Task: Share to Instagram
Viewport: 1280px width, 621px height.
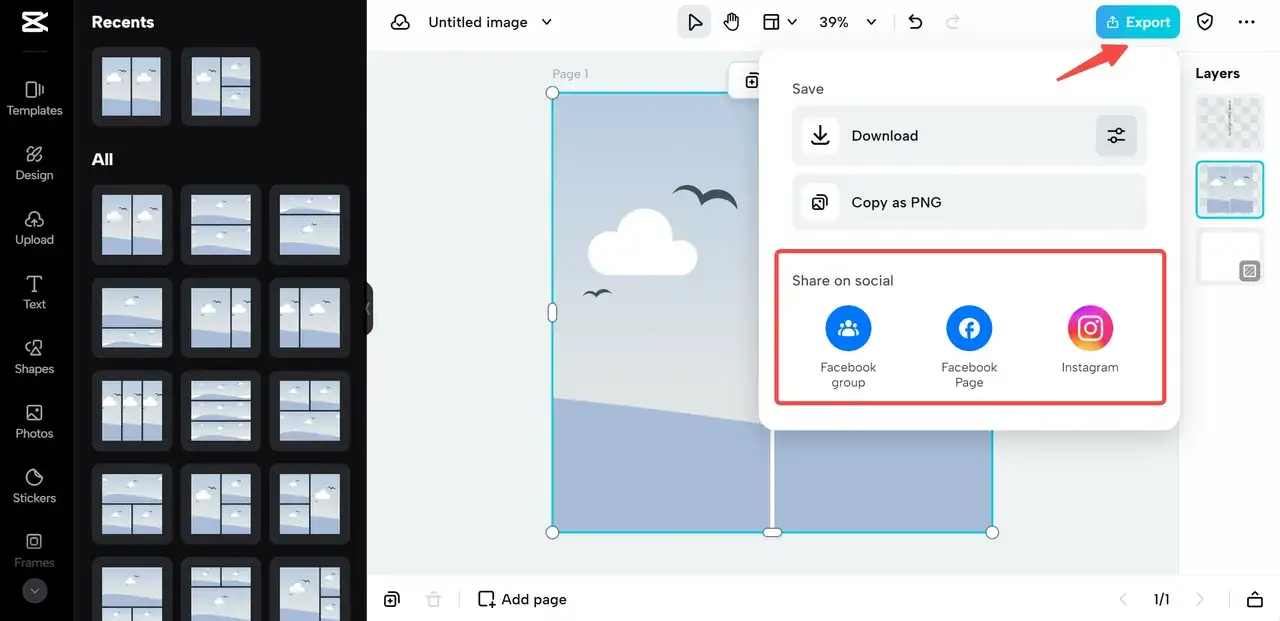Action: pos(1090,340)
